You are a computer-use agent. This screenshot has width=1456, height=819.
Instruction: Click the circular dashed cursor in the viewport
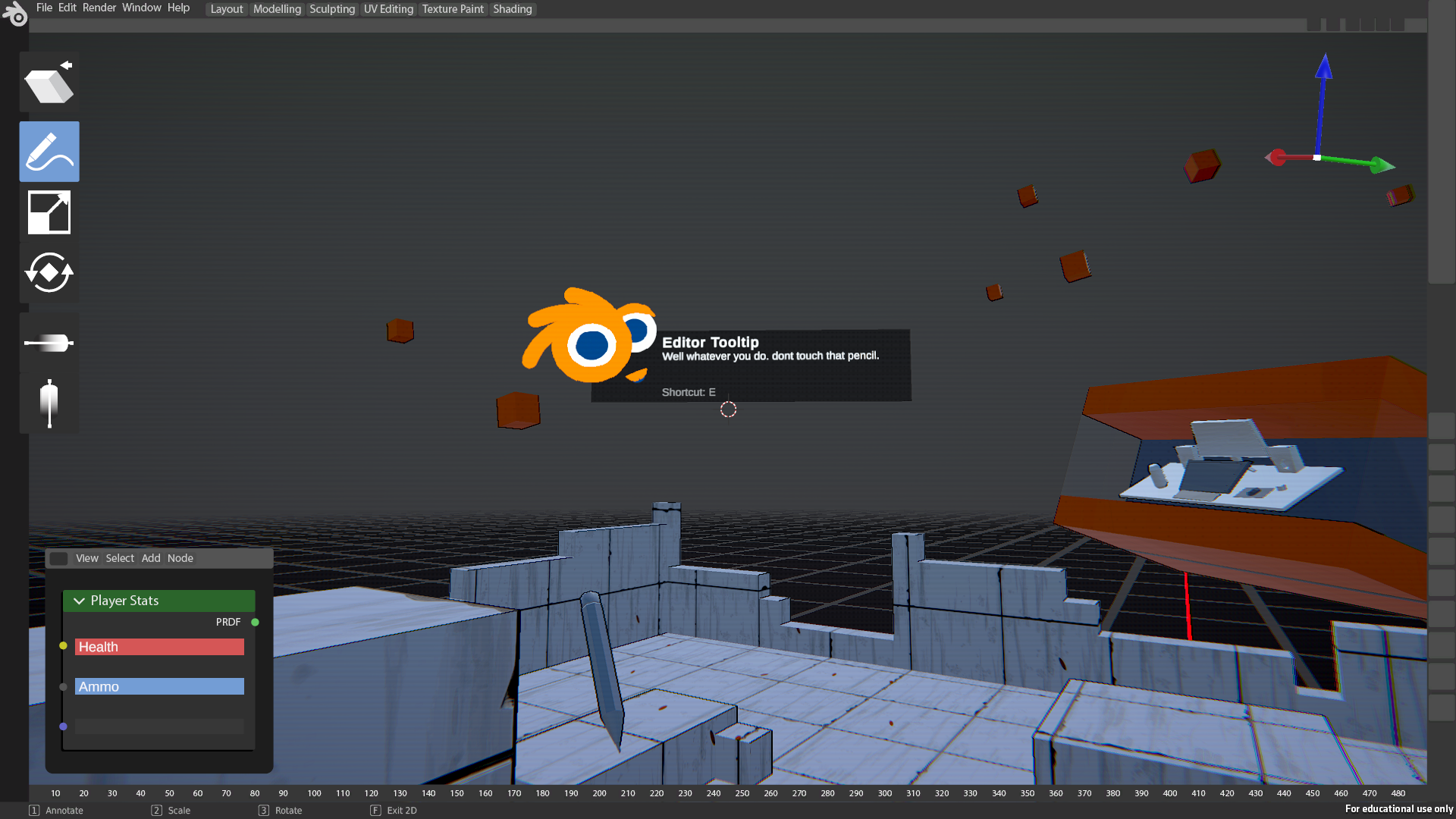[x=728, y=409]
